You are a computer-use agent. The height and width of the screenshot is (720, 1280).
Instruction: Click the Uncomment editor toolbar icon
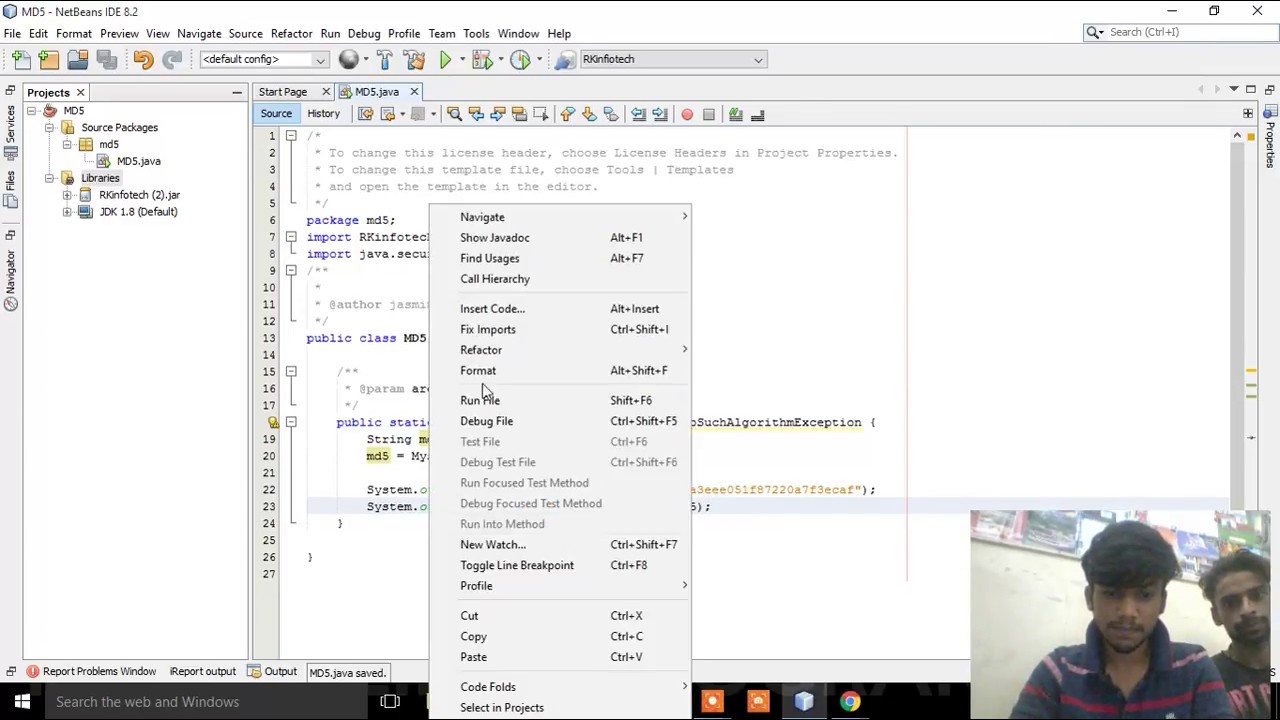(x=758, y=114)
